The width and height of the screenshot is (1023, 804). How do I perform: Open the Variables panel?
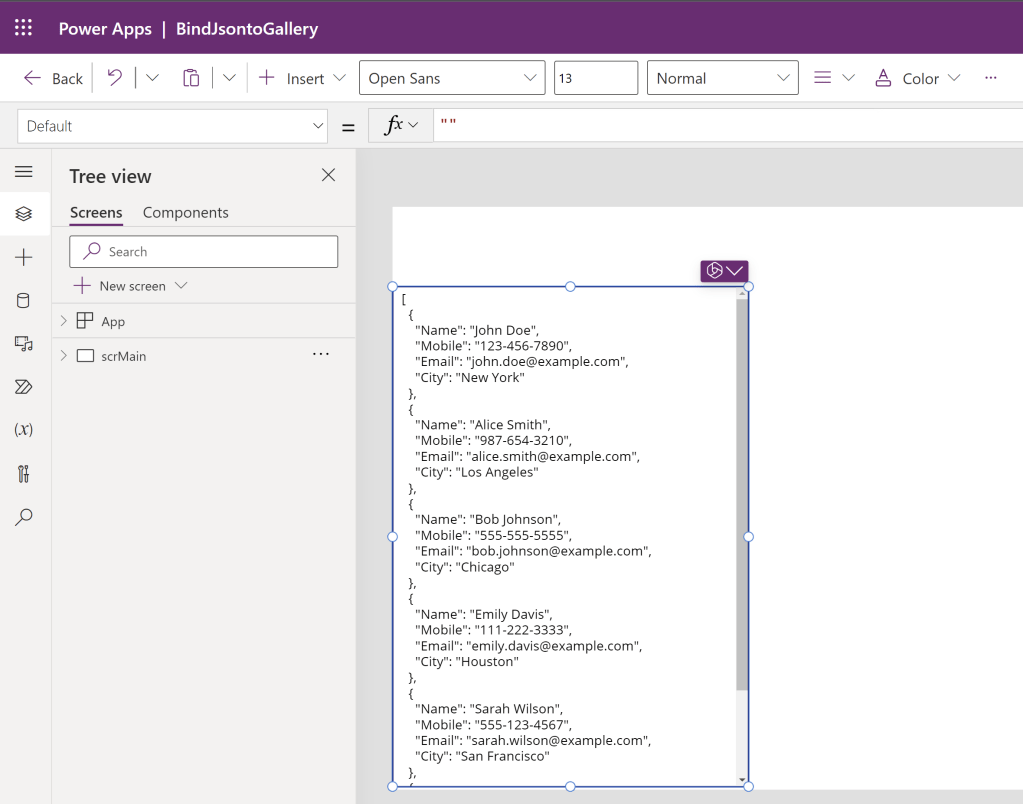click(x=24, y=429)
